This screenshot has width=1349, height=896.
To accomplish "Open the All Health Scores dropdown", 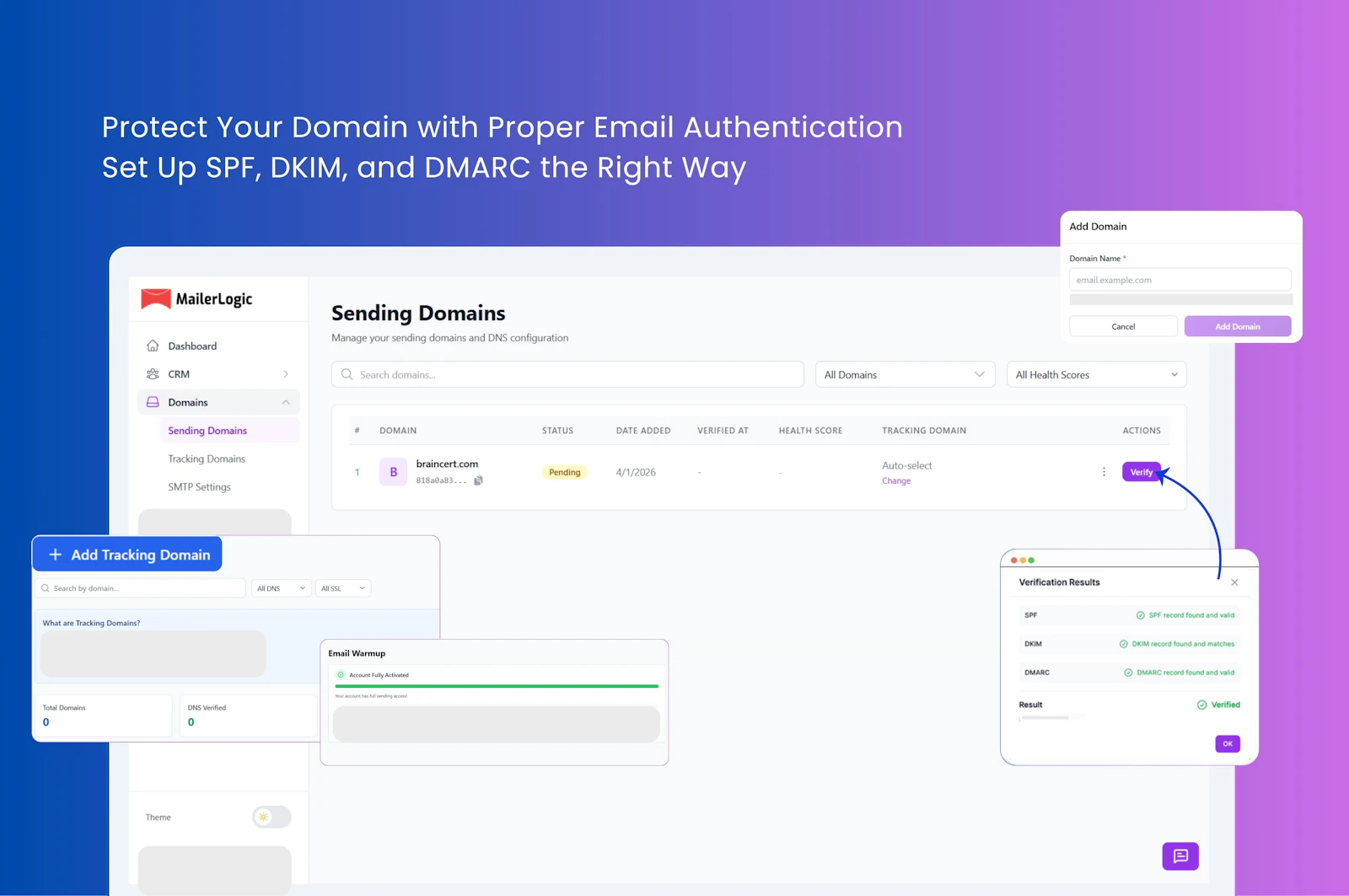I will point(1096,374).
